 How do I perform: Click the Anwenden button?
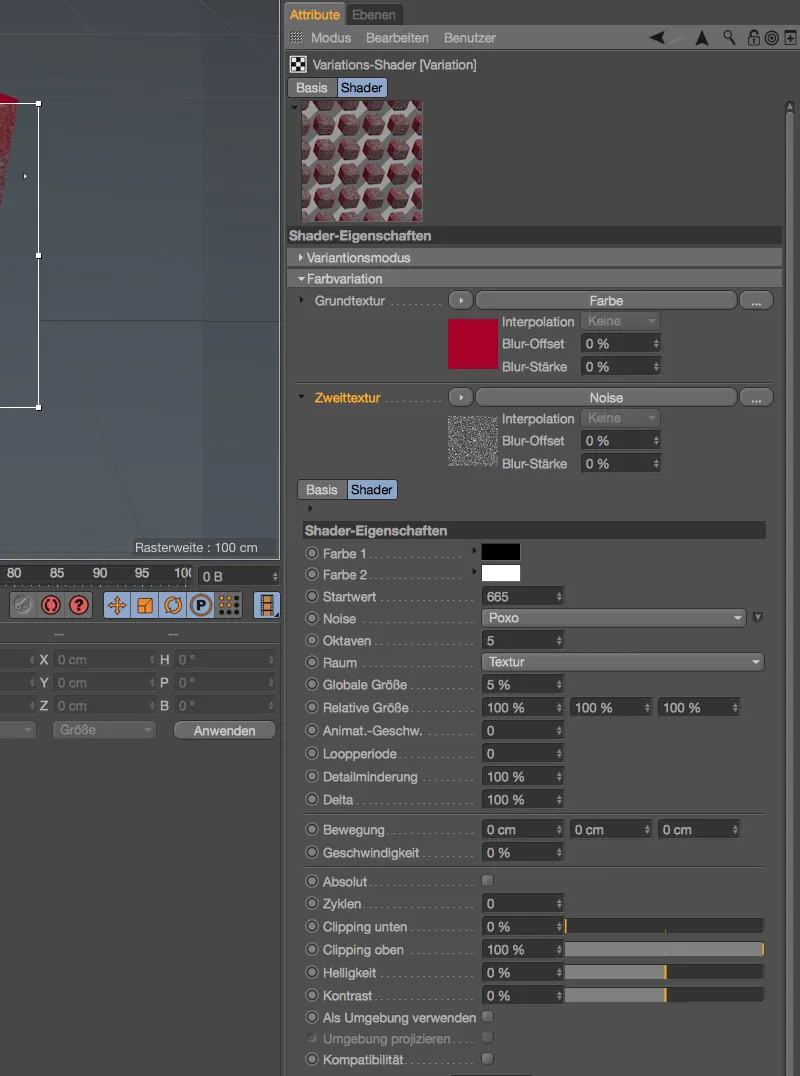pyautogui.click(x=224, y=730)
